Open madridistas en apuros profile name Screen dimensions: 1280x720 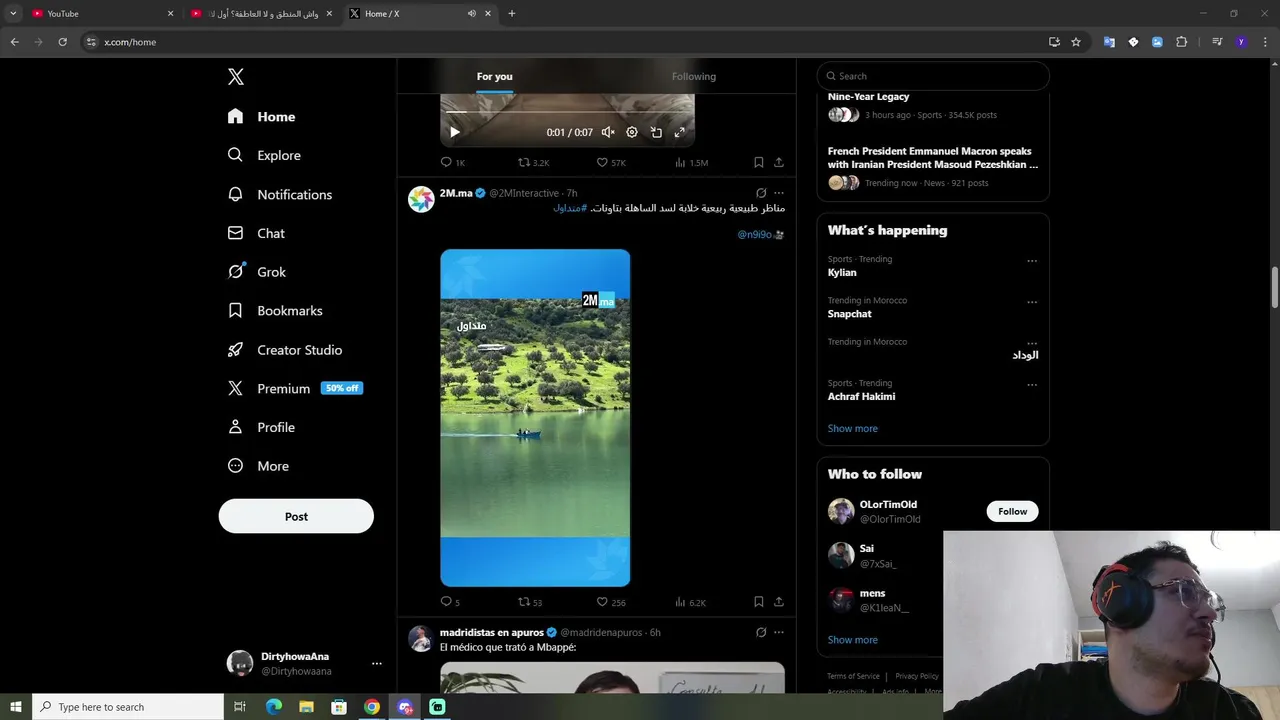click(x=492, y=632)
